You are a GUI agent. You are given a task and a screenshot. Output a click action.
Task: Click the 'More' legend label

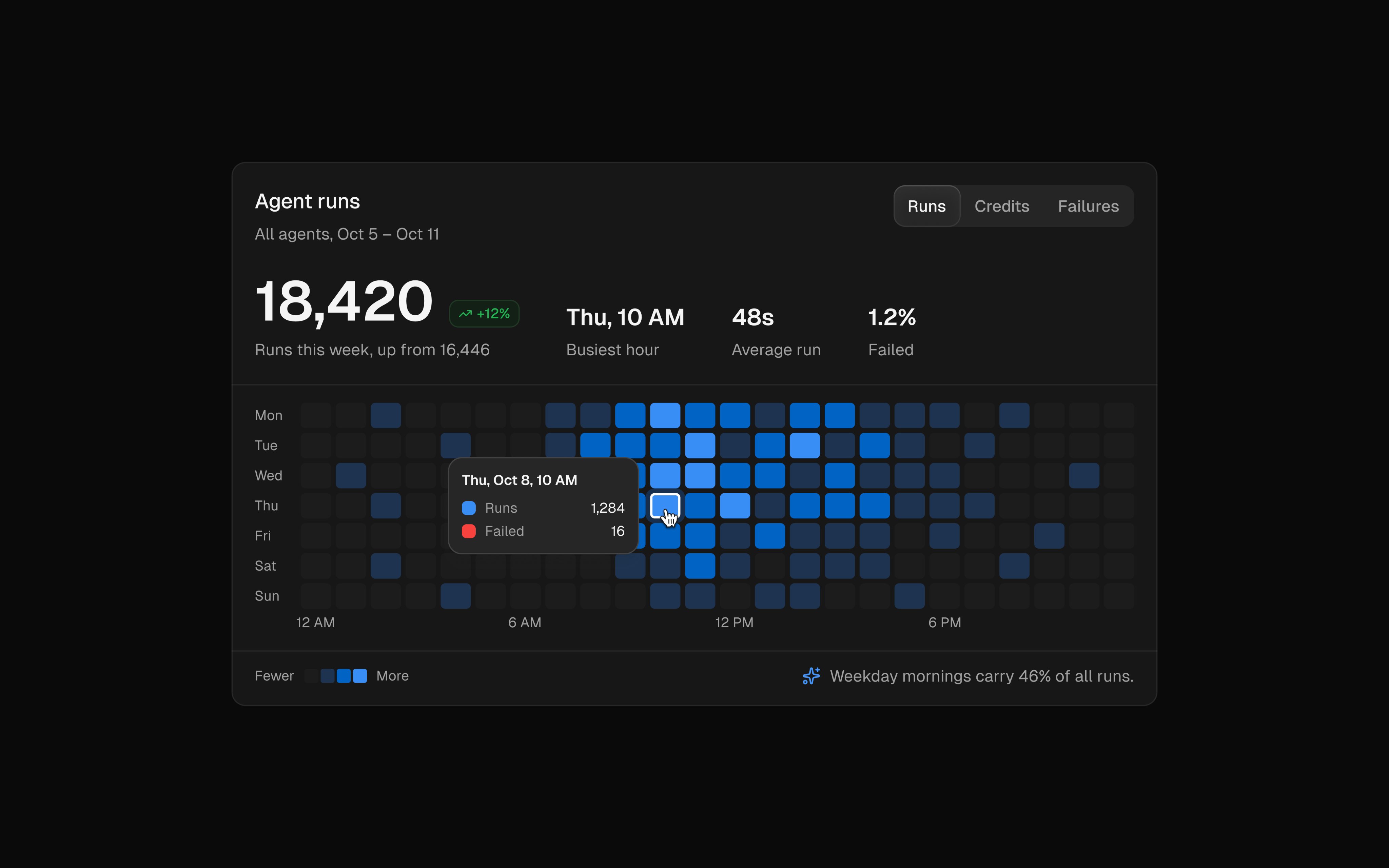(x=392, y=676)
